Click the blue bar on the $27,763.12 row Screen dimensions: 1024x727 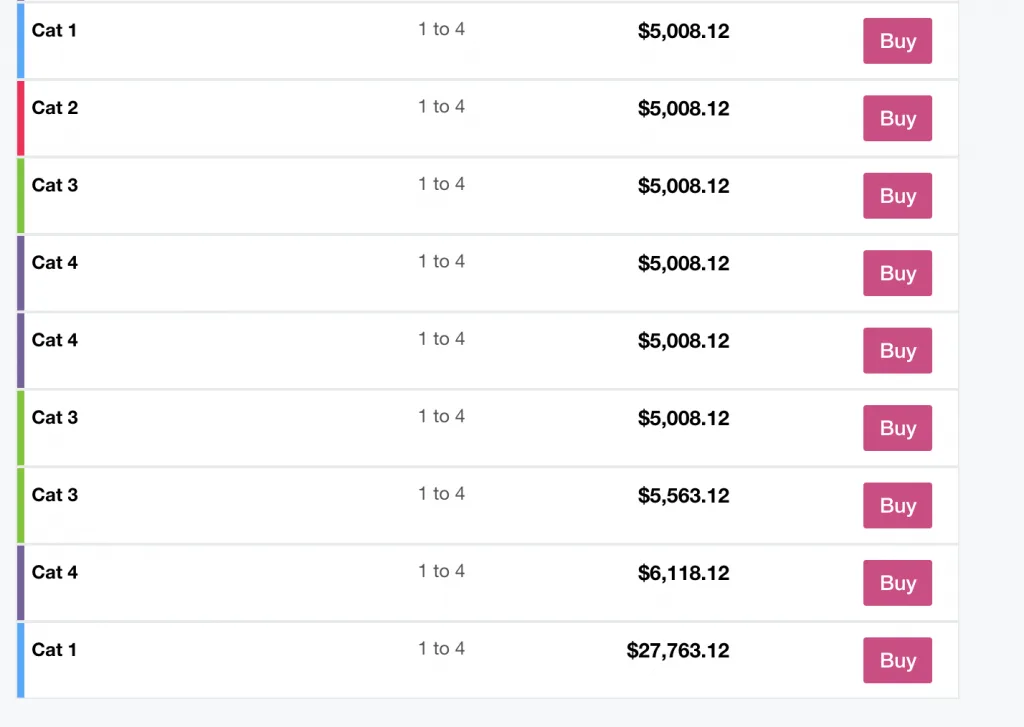pyautogui.click(x=21, y=660)
